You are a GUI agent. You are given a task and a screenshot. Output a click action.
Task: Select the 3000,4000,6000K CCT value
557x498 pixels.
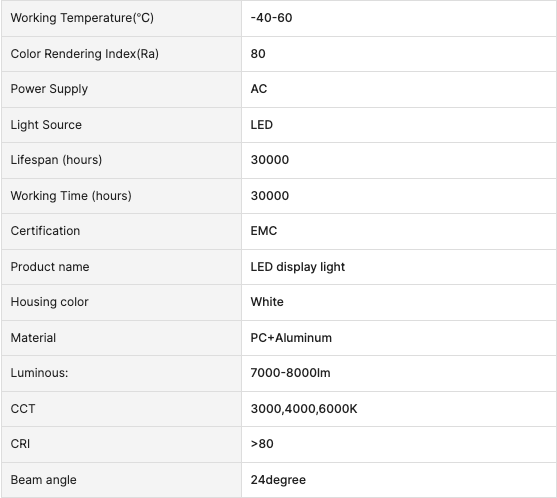pos(304,409)
